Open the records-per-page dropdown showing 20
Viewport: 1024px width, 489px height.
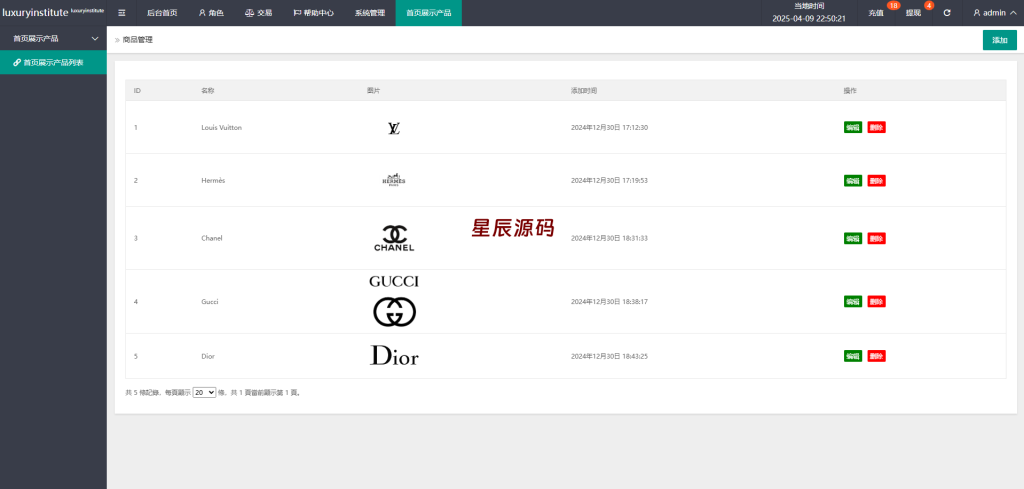pyautogui.click(x=204, y=392)
